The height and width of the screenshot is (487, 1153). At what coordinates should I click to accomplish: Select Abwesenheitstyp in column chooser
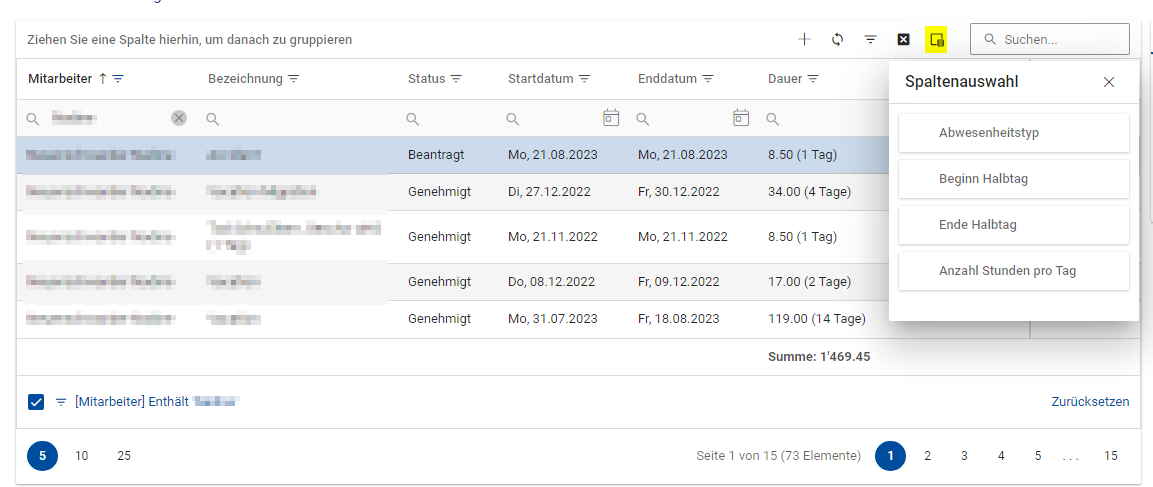[x=1013, y=133]
